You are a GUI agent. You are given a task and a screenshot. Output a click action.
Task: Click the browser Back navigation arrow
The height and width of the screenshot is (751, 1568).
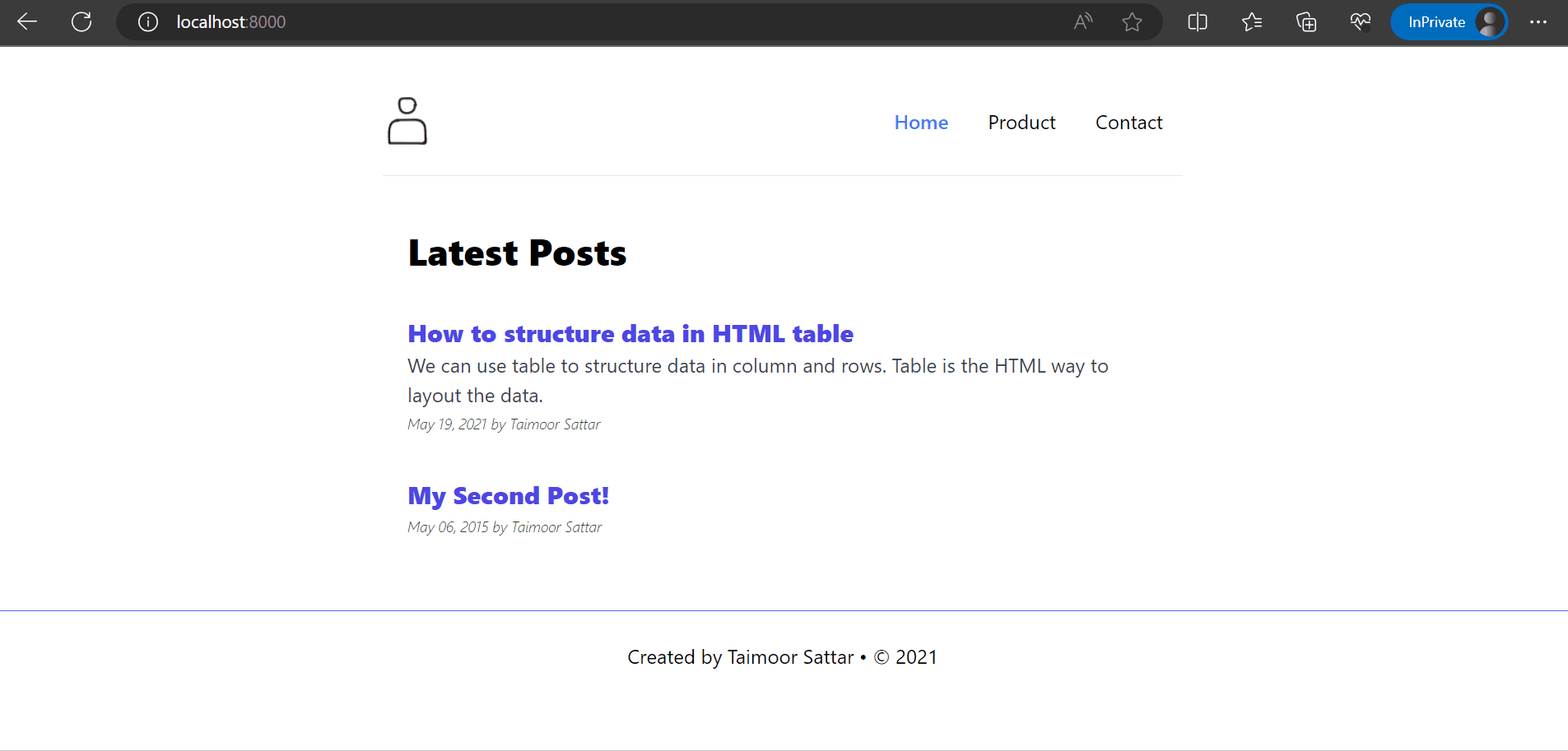27,22
